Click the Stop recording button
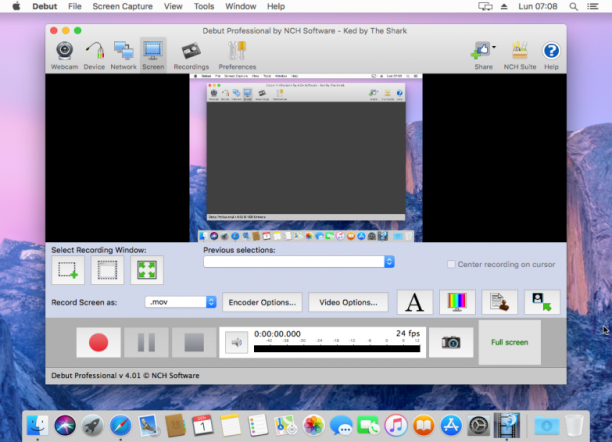Screen dimensions: 612x442 [194, 342]
